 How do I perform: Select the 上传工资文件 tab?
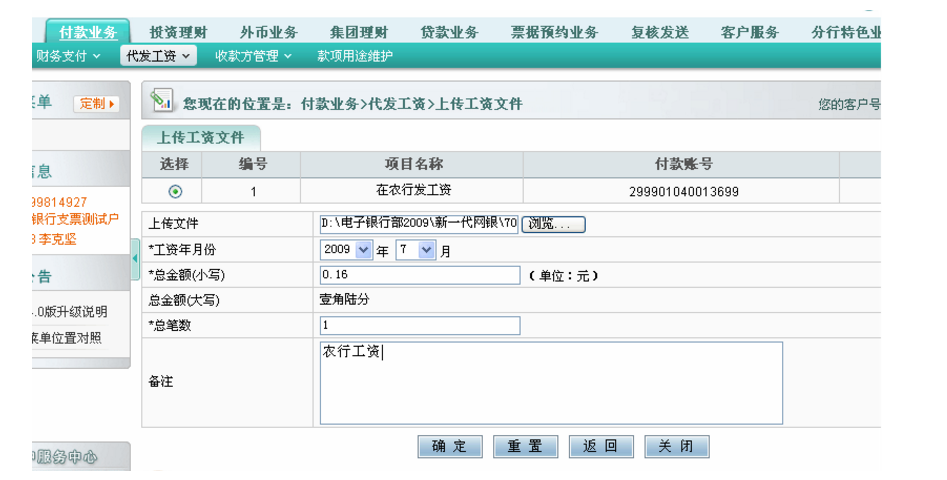point(201,138)
